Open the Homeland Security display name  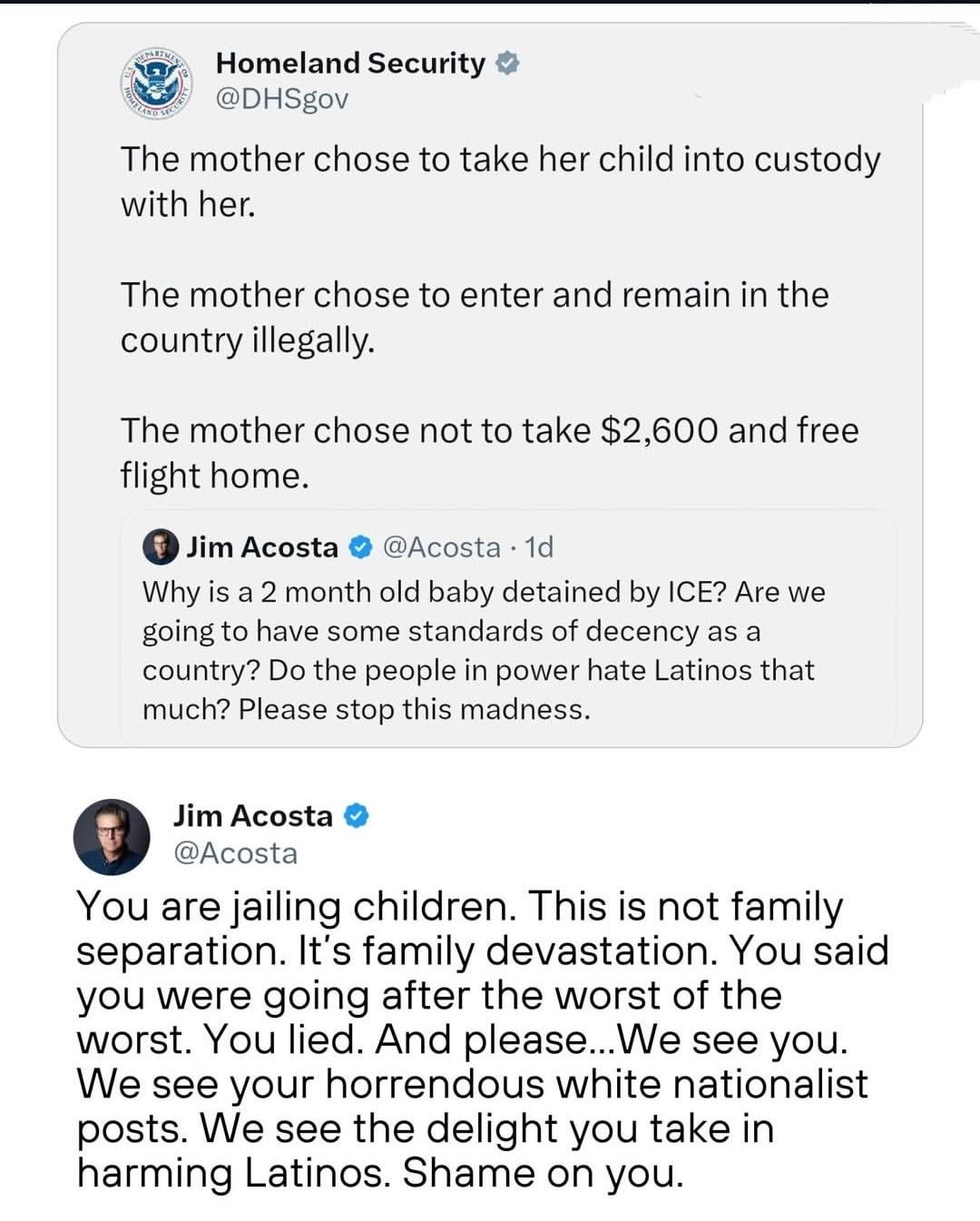350,64
